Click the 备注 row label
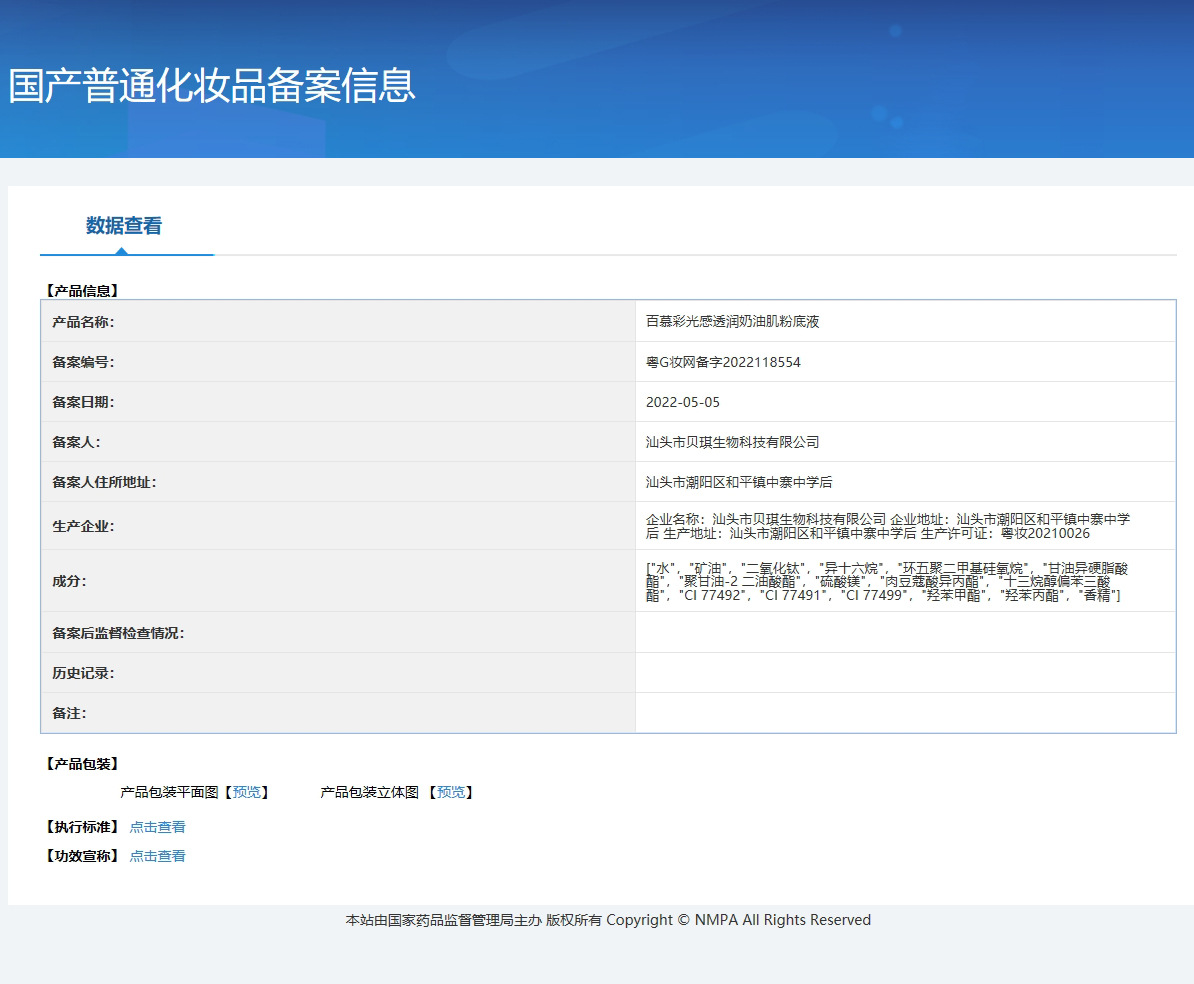The height and width of the screenshot is (984, 1194). click(x=69, y=713)
